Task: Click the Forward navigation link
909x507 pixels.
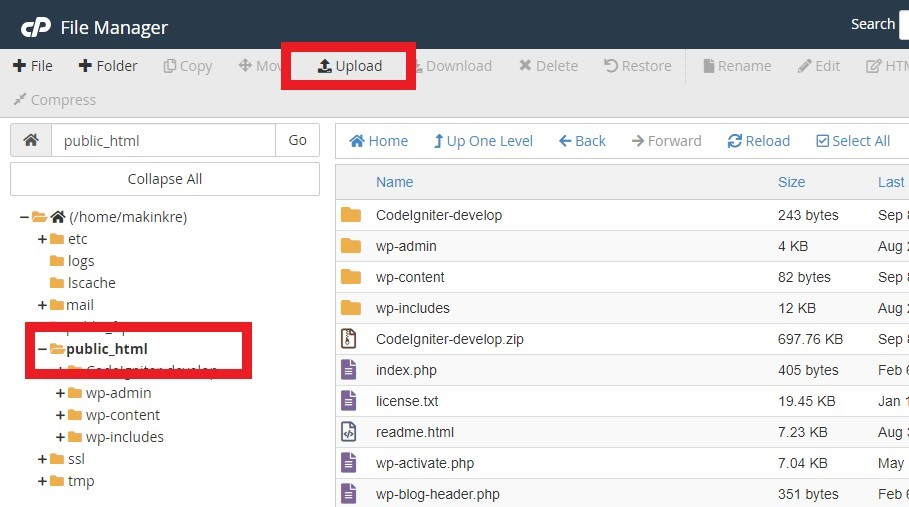Action: (666, 141)
